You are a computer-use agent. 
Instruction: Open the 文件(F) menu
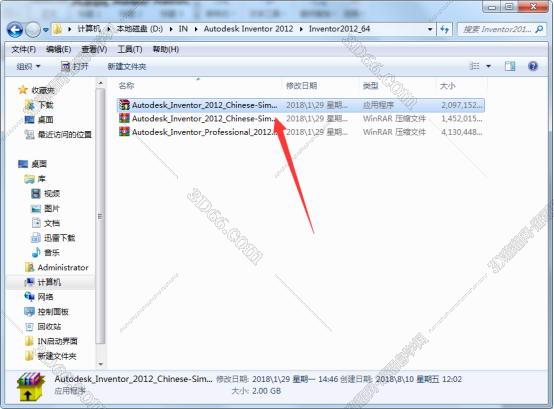tap(24, 49)
